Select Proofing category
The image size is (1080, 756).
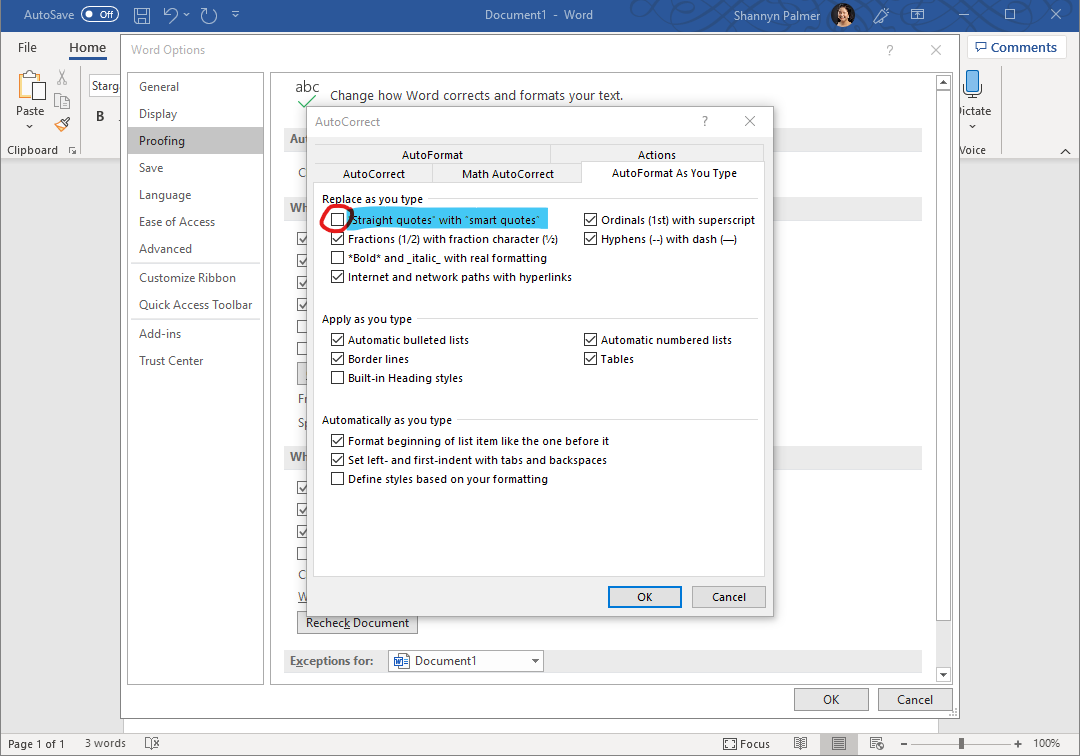[196, 140]
